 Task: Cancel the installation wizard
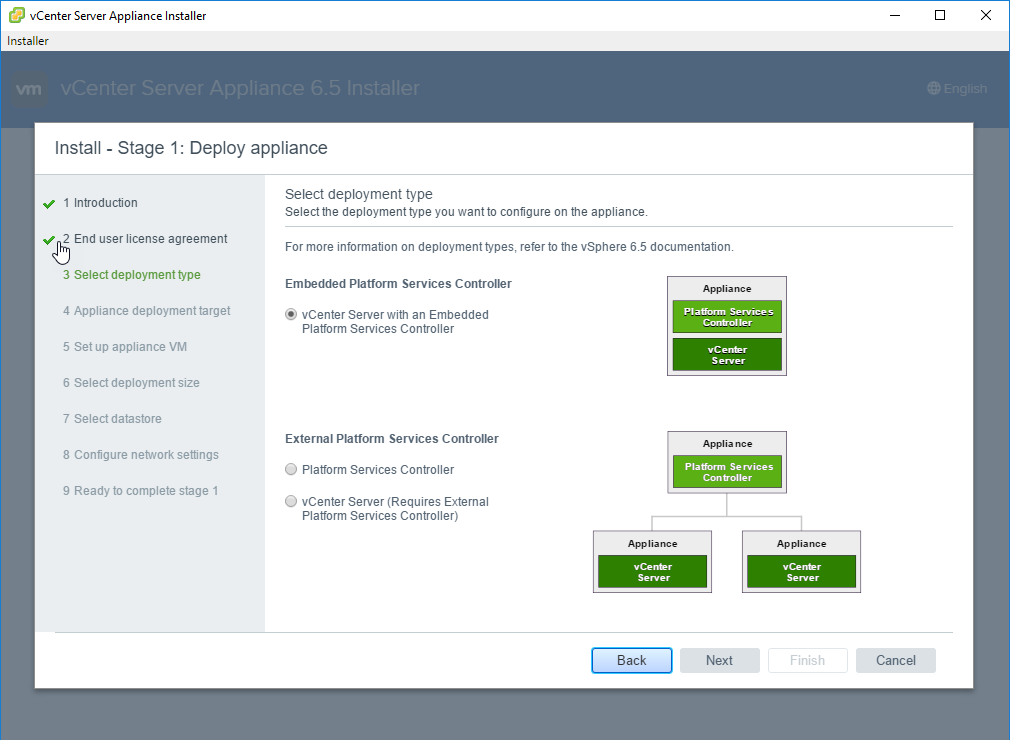(x=896, y=660)
